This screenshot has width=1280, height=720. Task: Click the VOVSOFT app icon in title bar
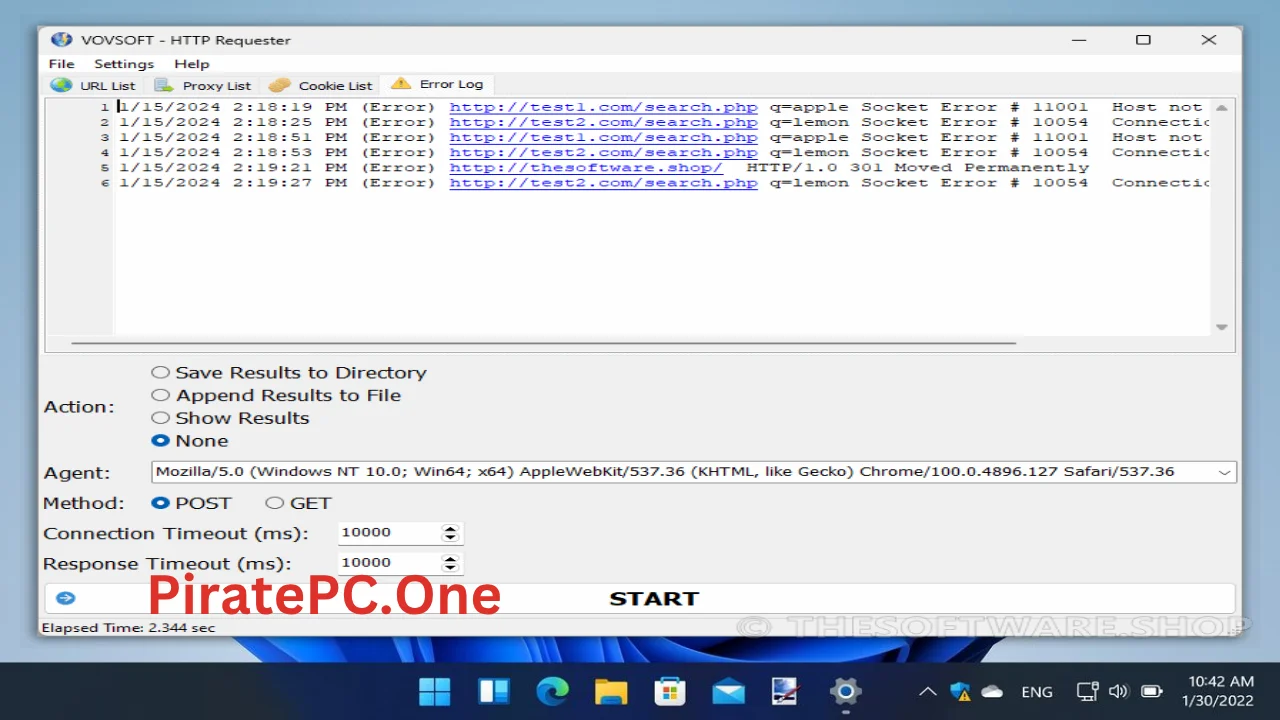coord(62,40)
